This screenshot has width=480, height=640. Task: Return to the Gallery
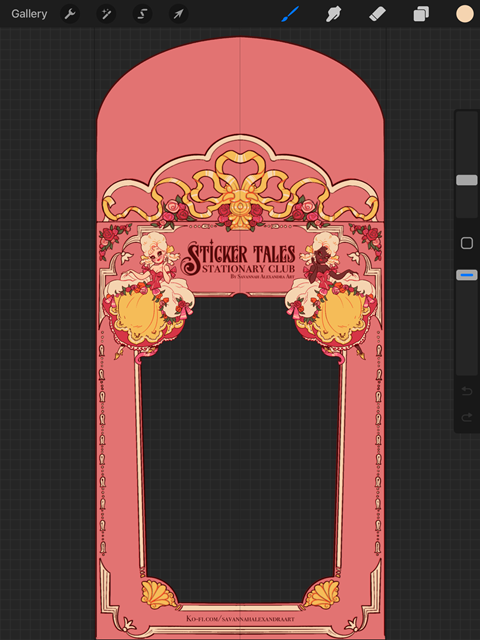click(x=29, y=14)
